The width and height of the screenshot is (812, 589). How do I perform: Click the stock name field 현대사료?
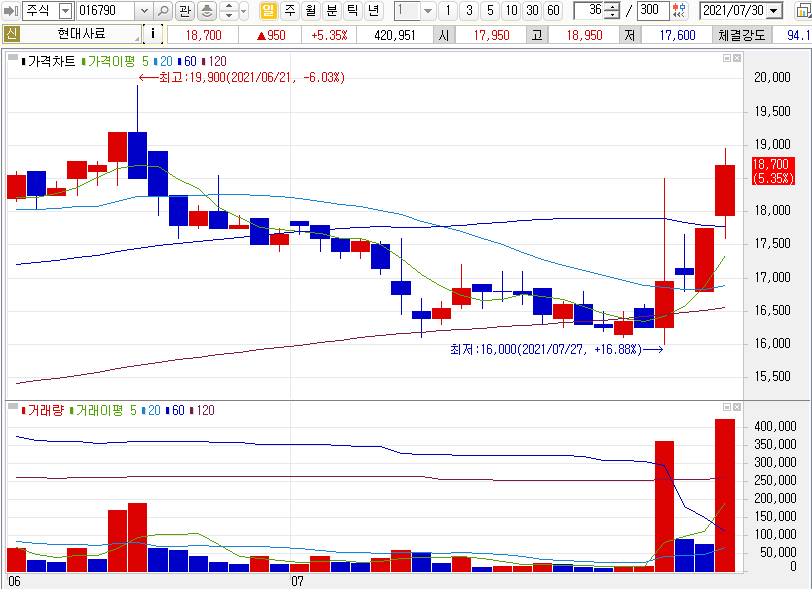point(81,35)
